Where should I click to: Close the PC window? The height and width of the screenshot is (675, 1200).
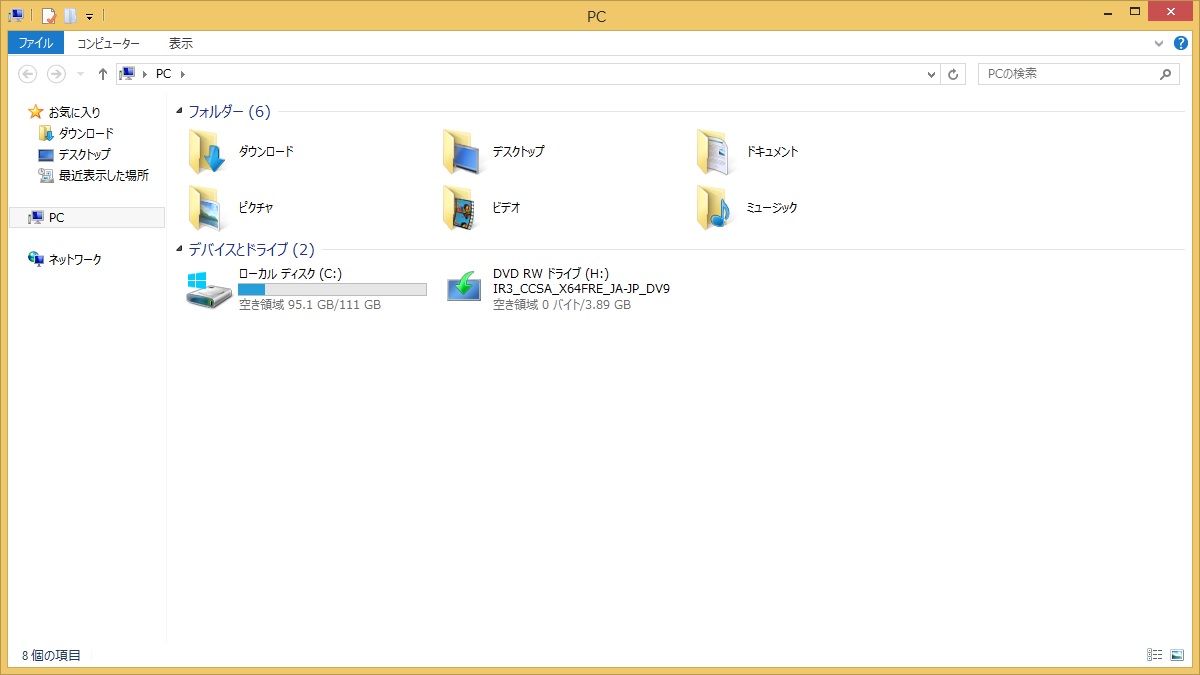tap(1171, 12)
